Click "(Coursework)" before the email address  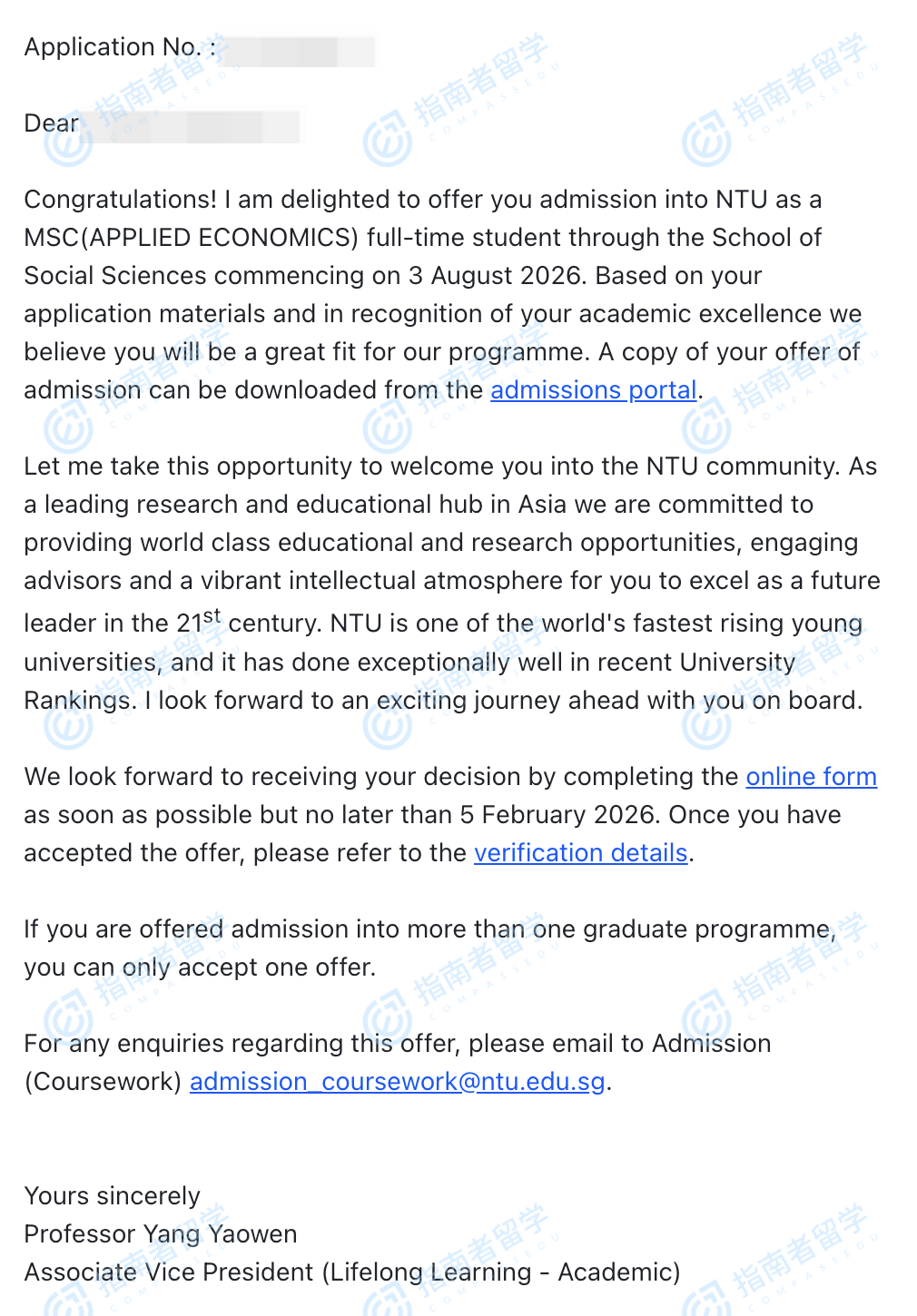tap(103, 1082)
